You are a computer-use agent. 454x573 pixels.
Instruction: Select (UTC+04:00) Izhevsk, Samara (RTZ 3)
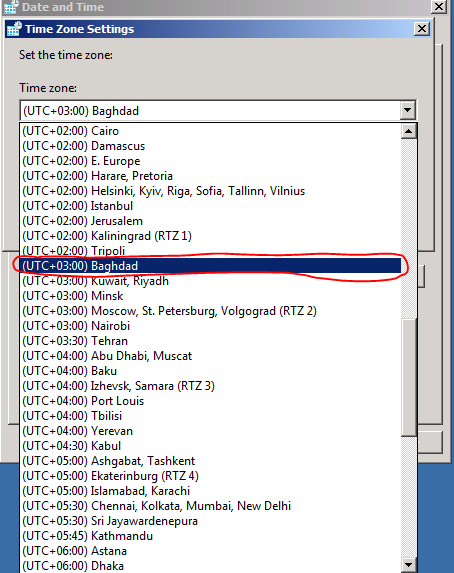click(211, 386)
